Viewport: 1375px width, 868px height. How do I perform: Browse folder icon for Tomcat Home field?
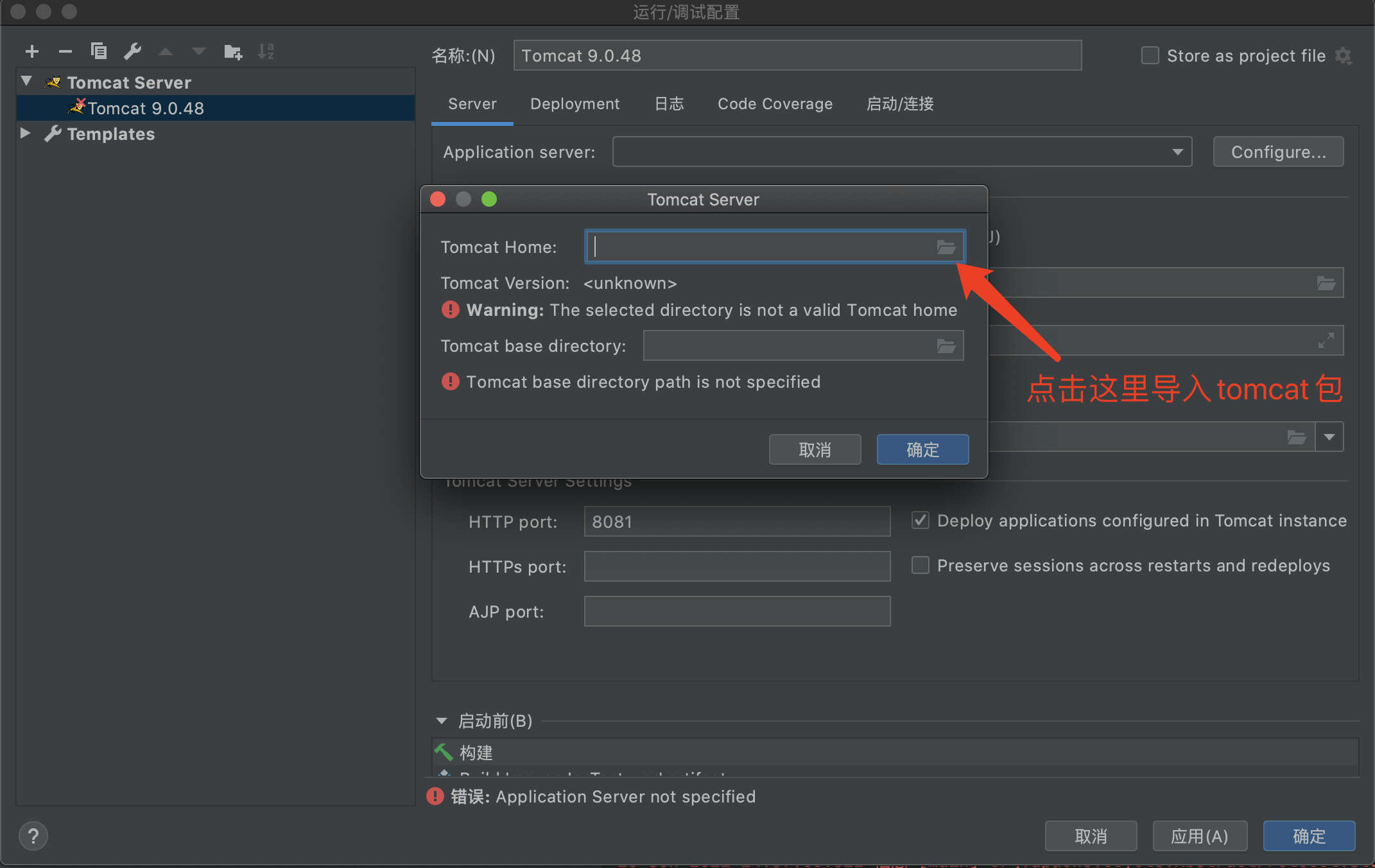(x=946, y=247)
